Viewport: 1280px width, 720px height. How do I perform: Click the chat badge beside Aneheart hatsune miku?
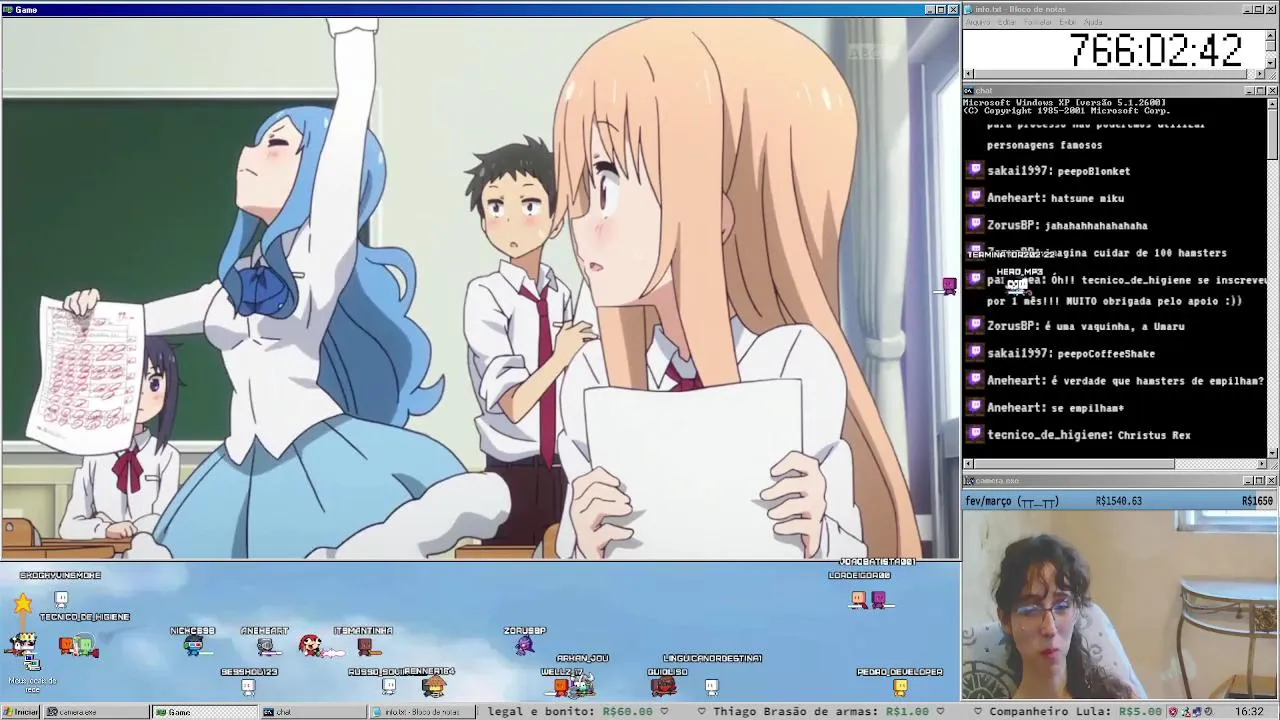tap(975, 198)
